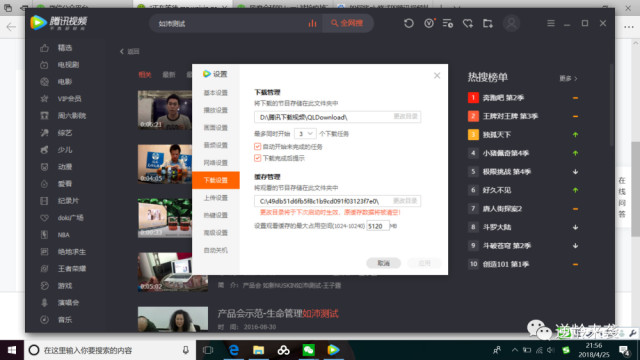Open the simultaneous download count dropdown
This screenshot has width=640, height=360.
point(305,133)
